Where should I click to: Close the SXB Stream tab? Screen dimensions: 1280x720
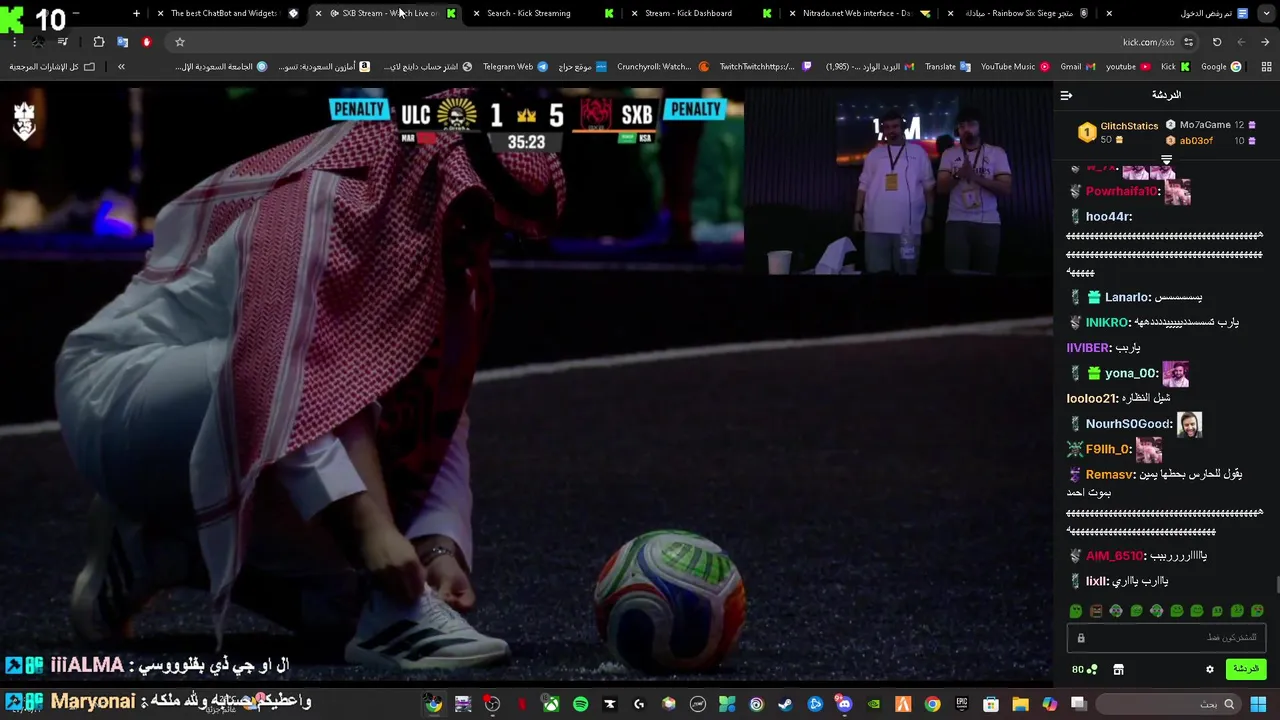318,13
